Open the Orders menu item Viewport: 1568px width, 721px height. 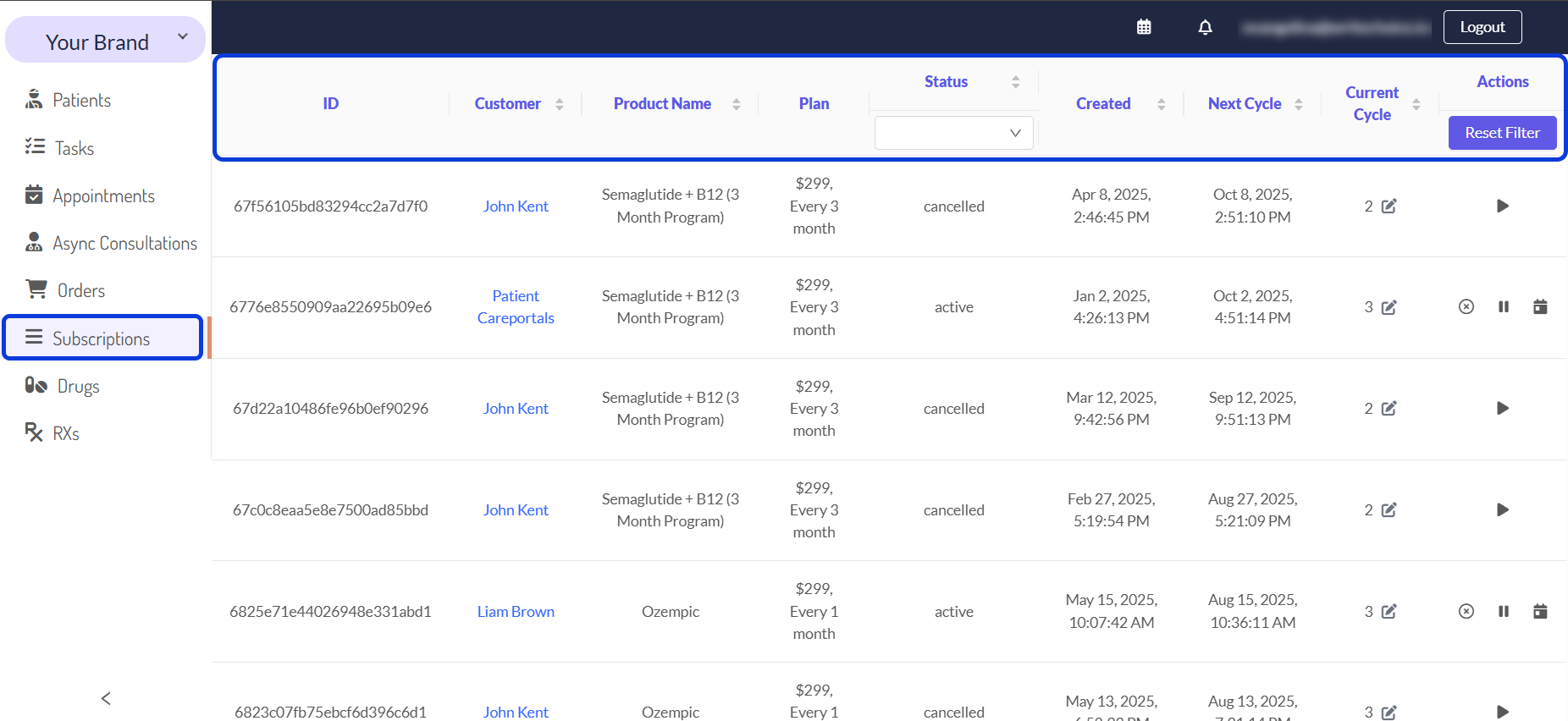point(81,290)
